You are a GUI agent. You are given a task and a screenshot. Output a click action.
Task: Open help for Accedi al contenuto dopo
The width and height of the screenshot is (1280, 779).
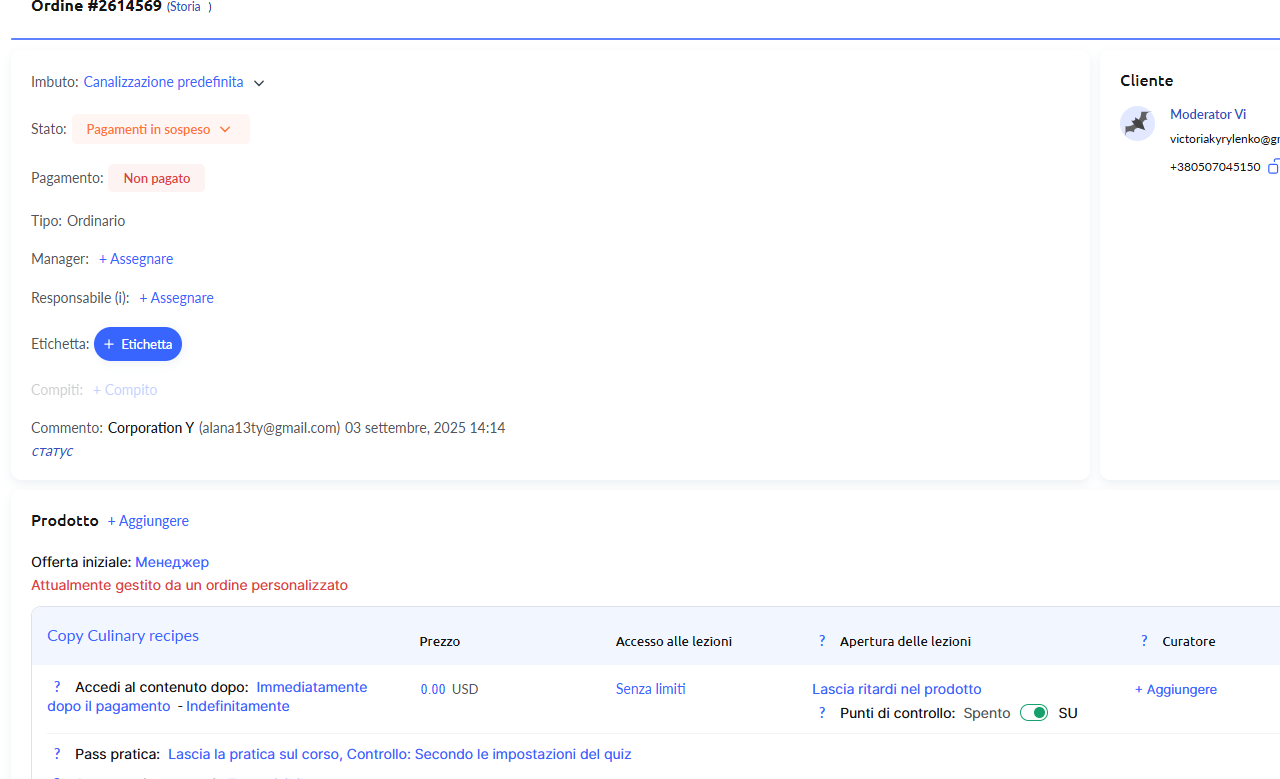click(x=57, y=687)
